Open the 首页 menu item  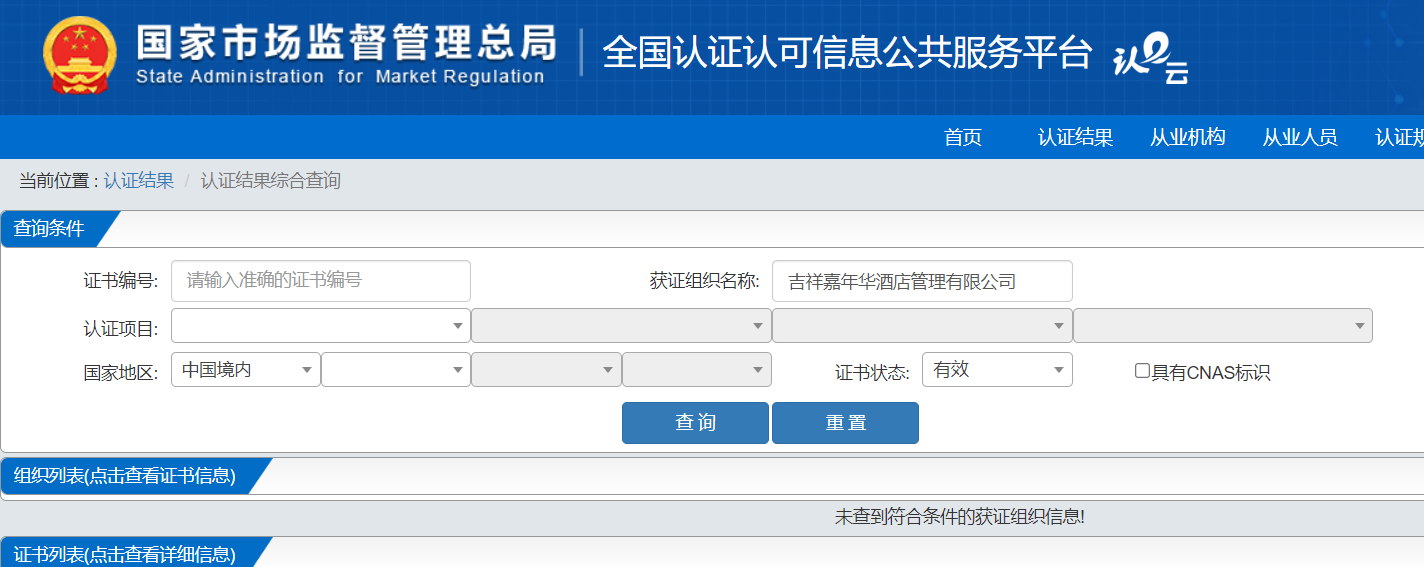963,138
